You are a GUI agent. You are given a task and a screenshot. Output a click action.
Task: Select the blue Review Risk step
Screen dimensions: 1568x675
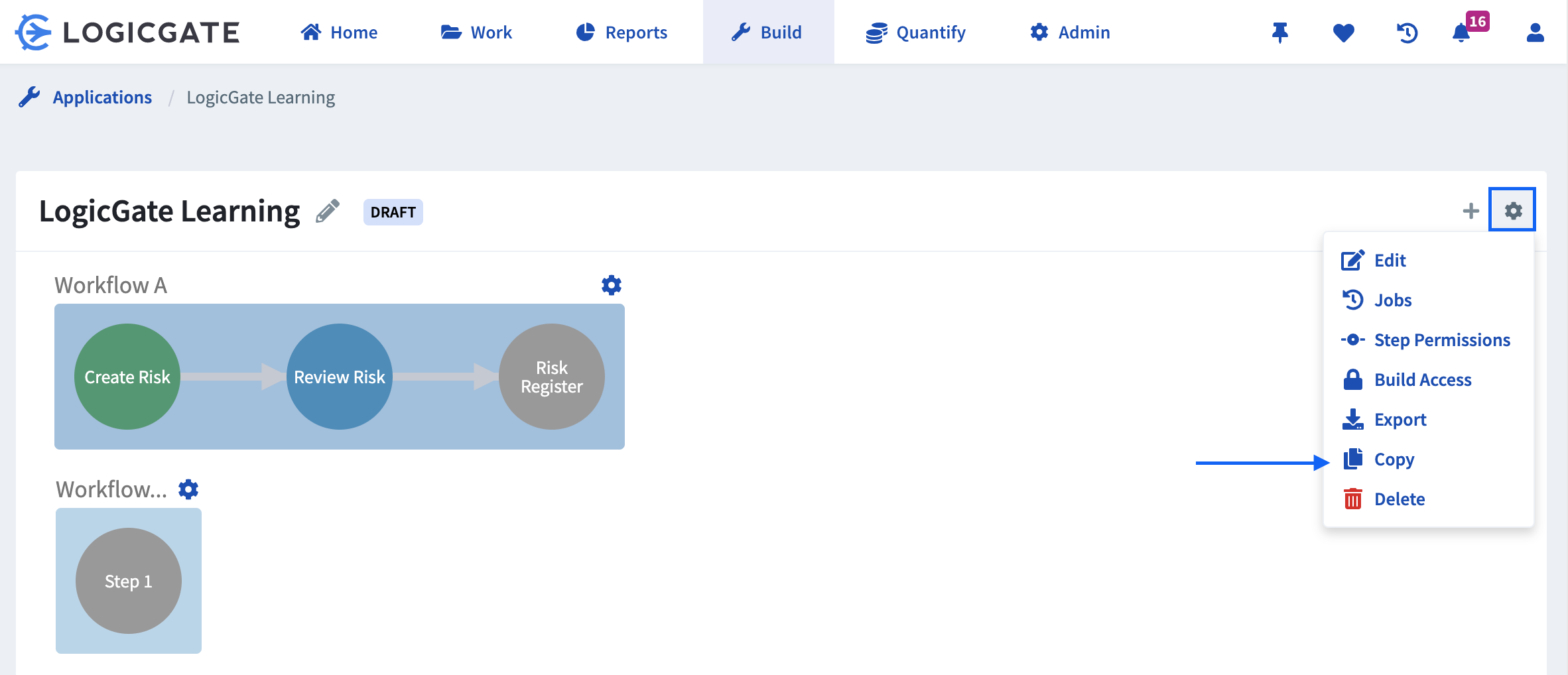340,377
